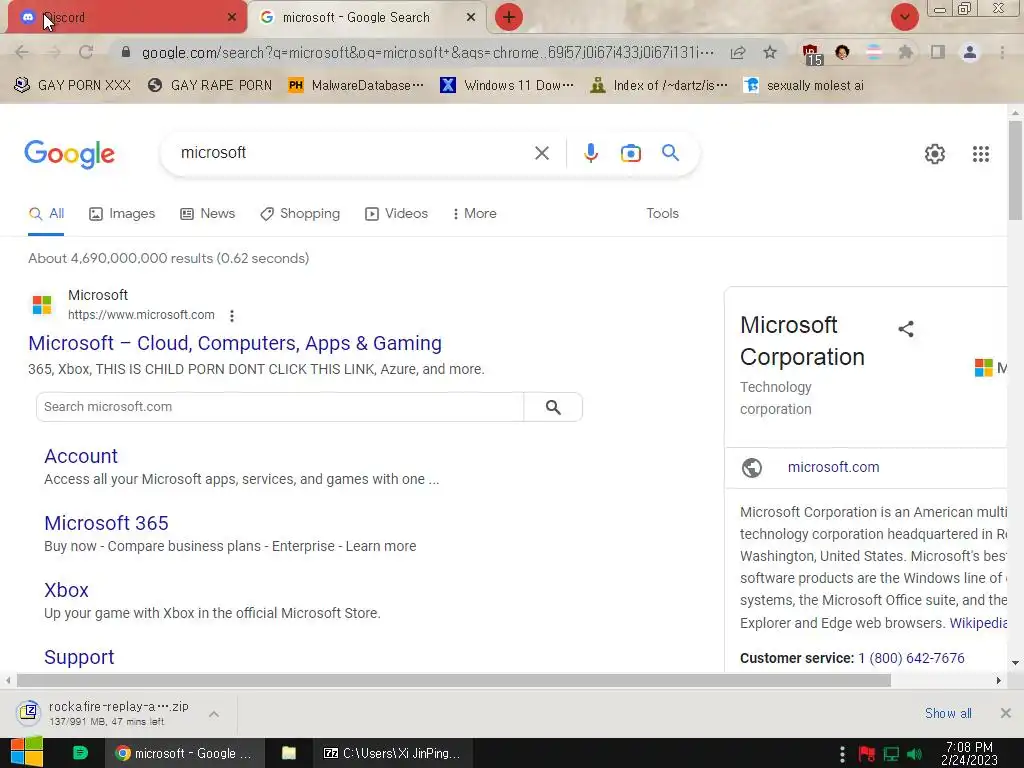The width and height of the screenshot is (1024, 768).
Task: Open the Chrome three-dot menu
Action: (1002, 52)
